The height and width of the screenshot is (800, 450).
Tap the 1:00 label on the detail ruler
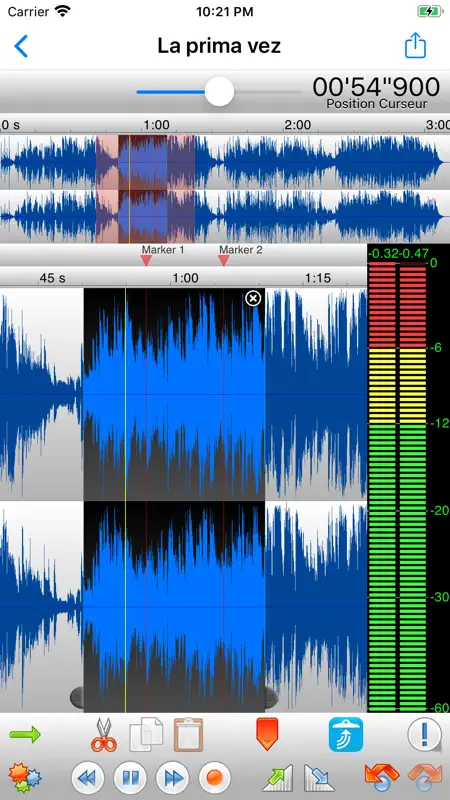(x=185, y=278)
